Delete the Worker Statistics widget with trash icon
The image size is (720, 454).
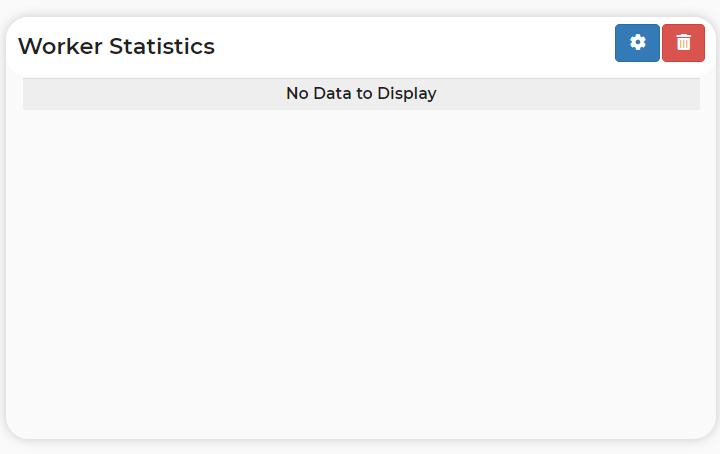(x=683, y=43)
